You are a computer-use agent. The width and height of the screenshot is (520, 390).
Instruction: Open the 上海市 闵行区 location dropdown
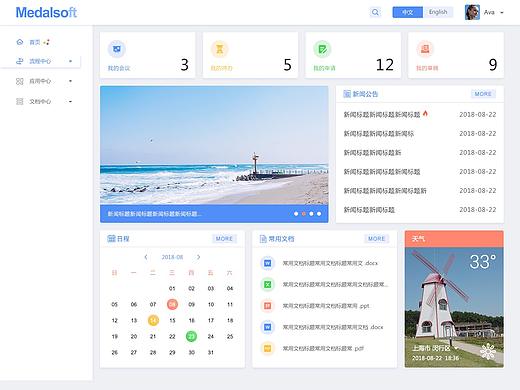coord(435,348)
